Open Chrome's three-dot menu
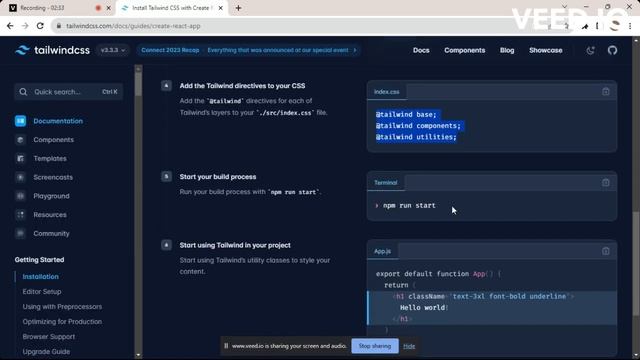The height and width of the screenshot is (360, 640). tap(630, 26)
